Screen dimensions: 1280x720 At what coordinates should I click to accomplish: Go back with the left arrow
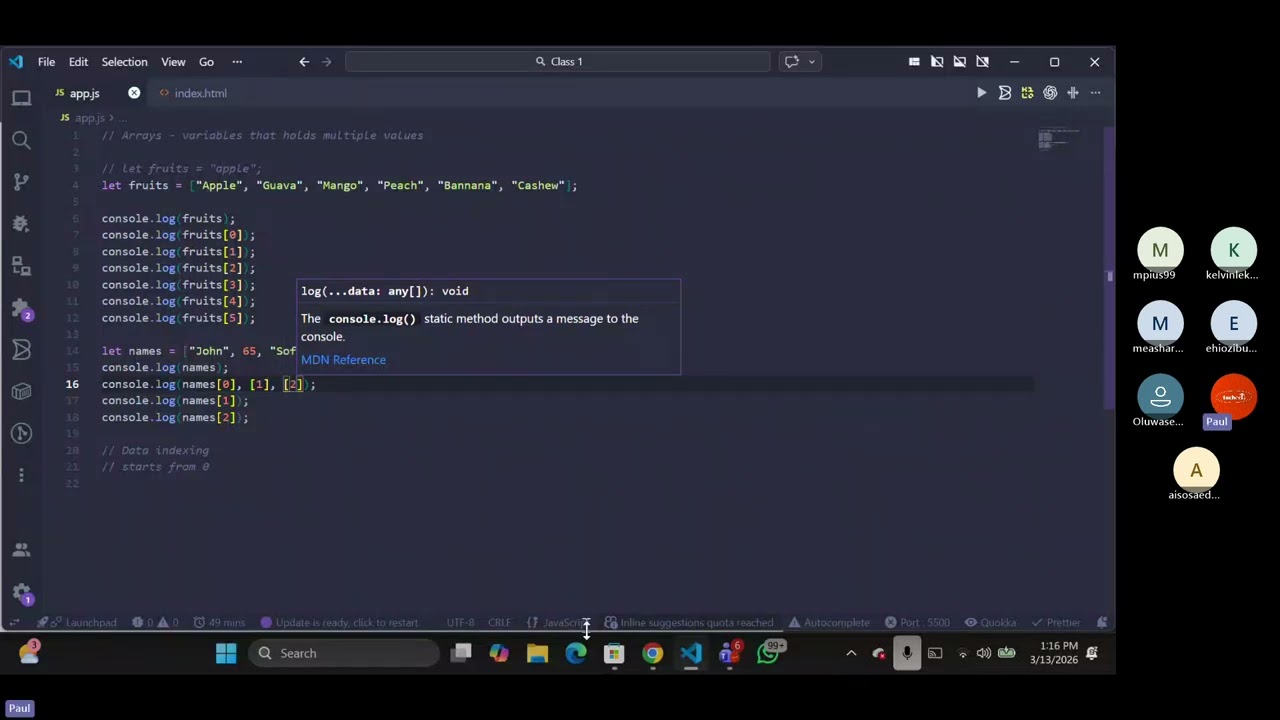pos(304,62)
